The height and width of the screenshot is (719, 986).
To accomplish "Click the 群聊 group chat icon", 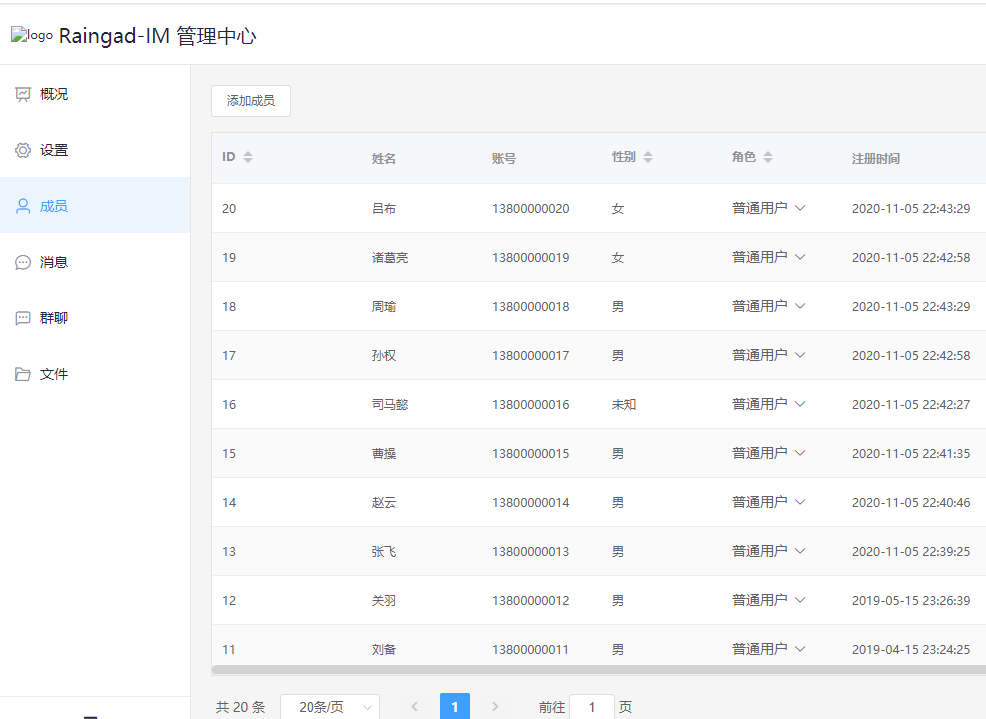I will (23, 318).
